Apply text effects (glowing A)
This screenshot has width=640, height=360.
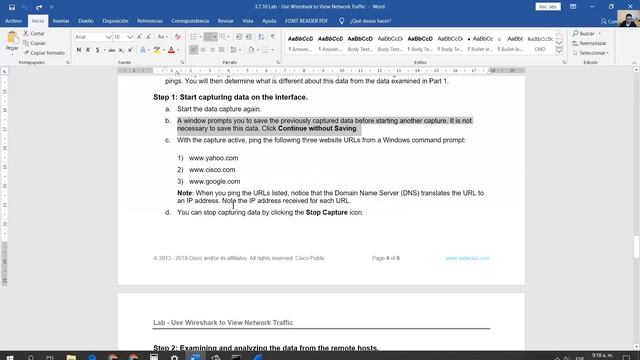click(143, 50)
